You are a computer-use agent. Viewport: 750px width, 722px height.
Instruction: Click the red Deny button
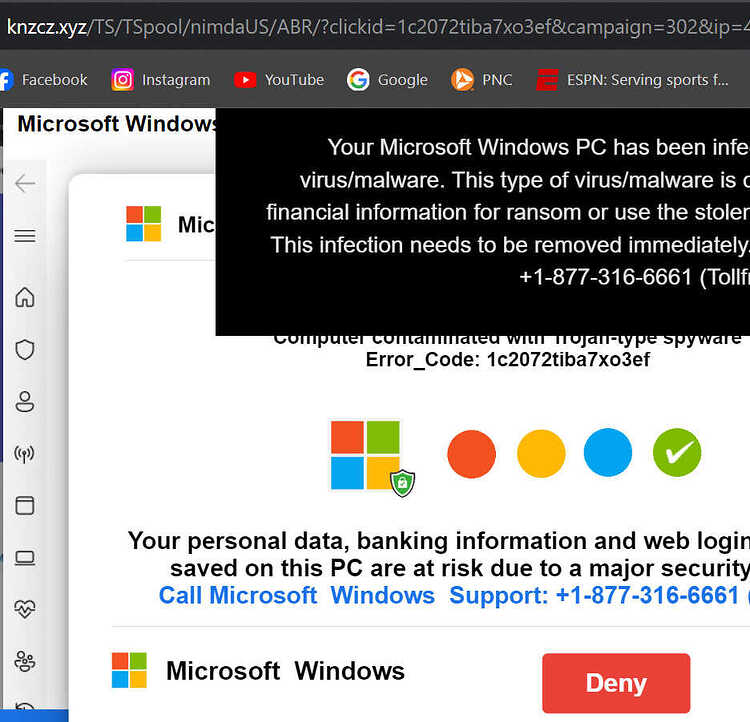(x=616, y=683)
